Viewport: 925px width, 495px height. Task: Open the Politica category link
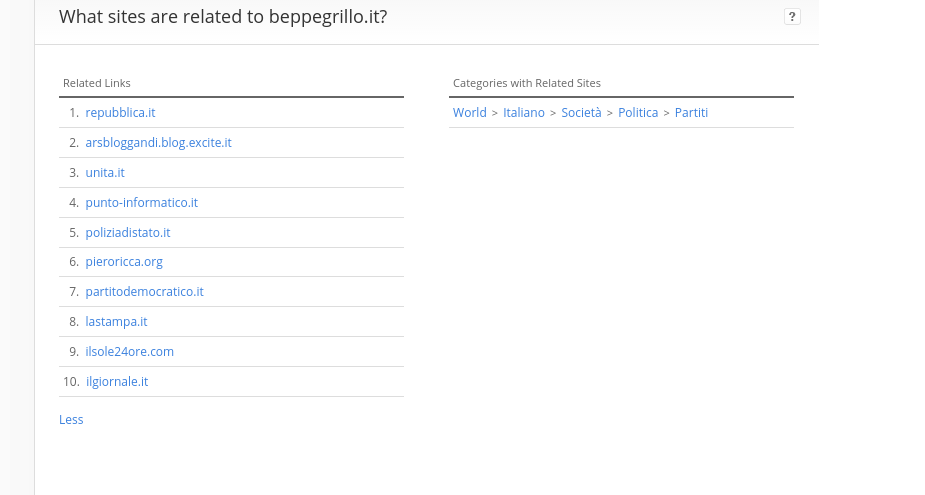pos(638,113)
